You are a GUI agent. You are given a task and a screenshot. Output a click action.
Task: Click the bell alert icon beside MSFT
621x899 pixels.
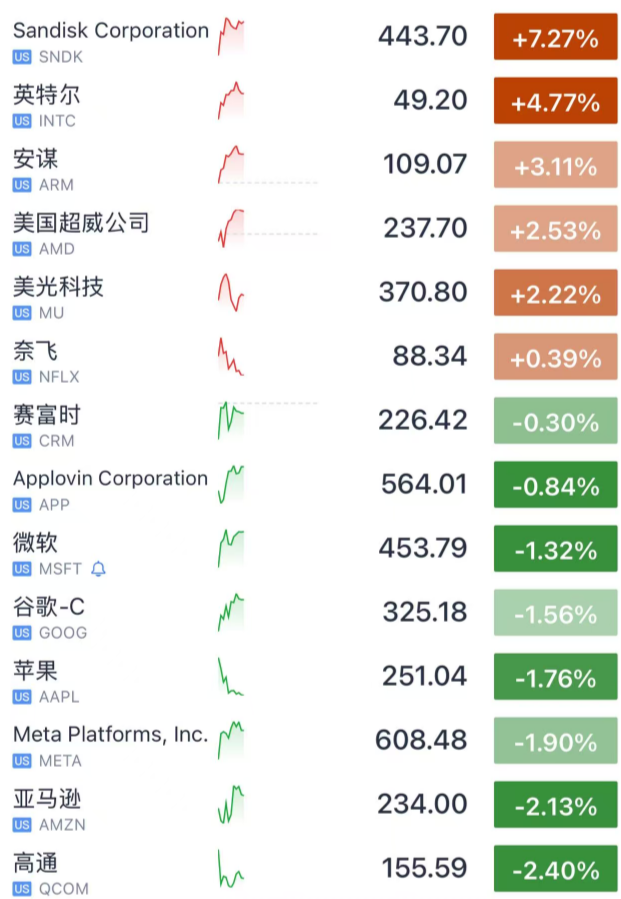pyautogui.click(x=98, y=569)
